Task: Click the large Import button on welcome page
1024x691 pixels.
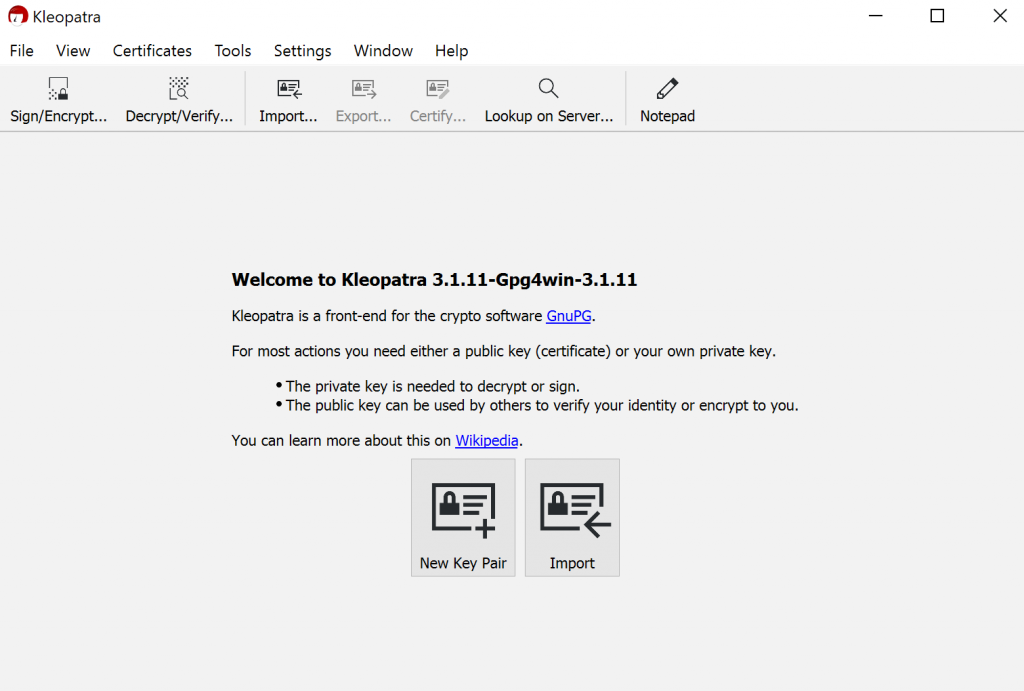Action: pos(572,517)
